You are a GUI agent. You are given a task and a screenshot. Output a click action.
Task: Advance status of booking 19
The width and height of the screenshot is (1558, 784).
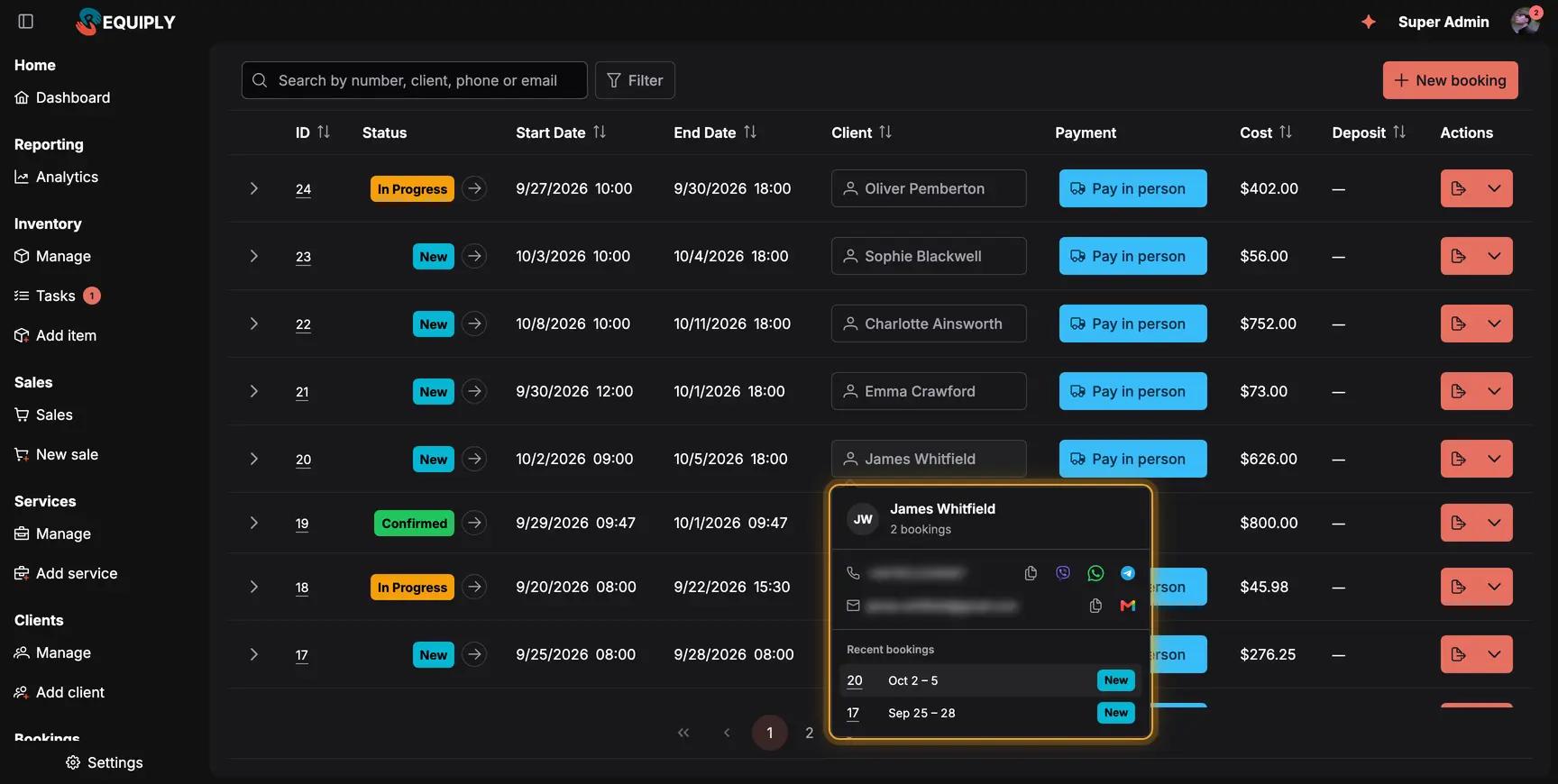(x=474, y=523)
